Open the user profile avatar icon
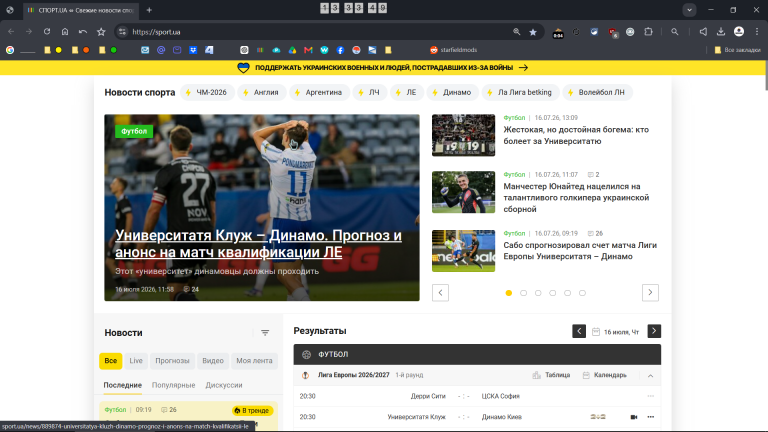 pyautogui.click(x=739, y=32)
